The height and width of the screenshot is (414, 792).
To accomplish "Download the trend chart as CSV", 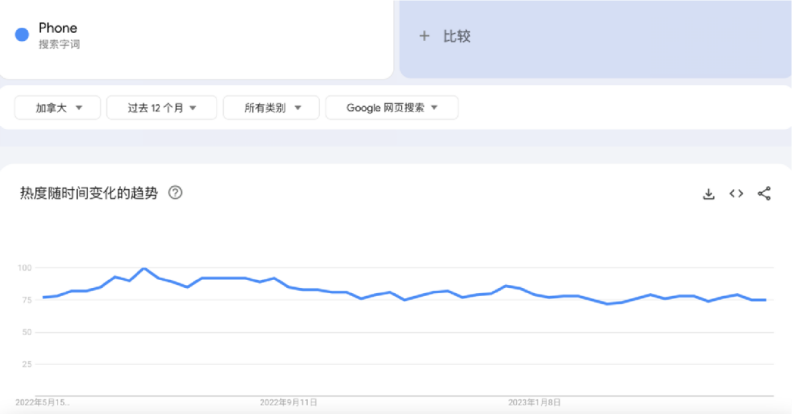I will click(709, 193).
